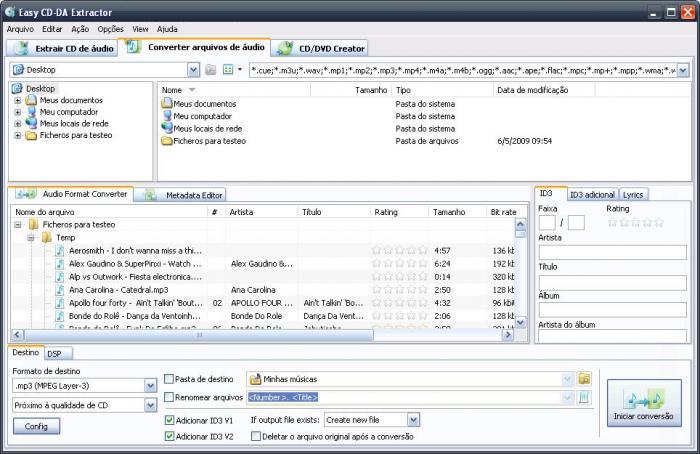Viewport: 700px width, 454px height.
Task: Select Converter arquivos de áudio tab
Action: [x=195, y=47]
